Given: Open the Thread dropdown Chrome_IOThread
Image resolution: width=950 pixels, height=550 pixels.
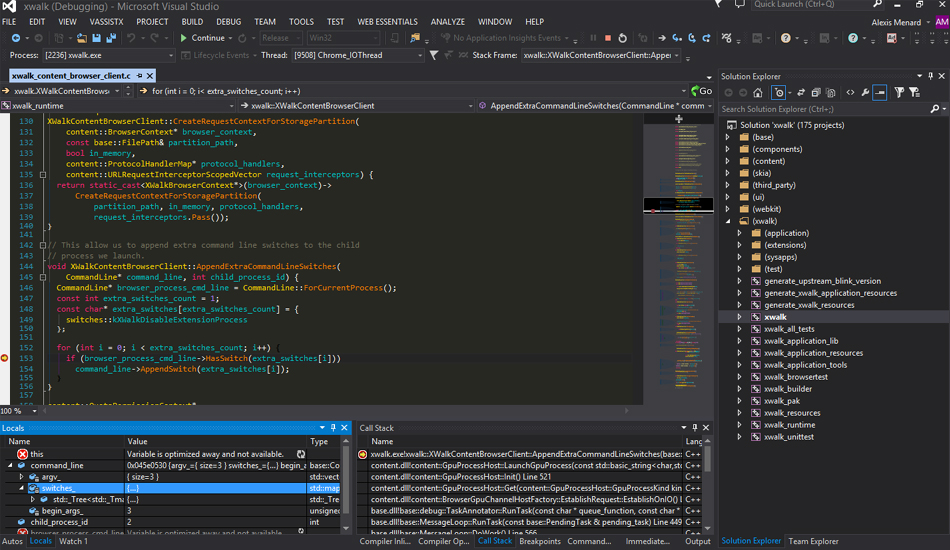Looking at the screenshot, I should [x=357, y=55].
